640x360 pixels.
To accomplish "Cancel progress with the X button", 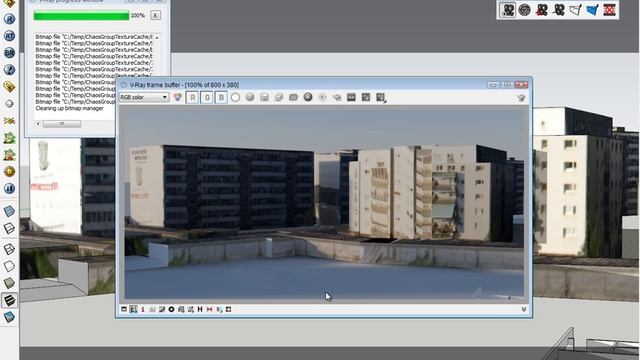I will click(155, 15).
